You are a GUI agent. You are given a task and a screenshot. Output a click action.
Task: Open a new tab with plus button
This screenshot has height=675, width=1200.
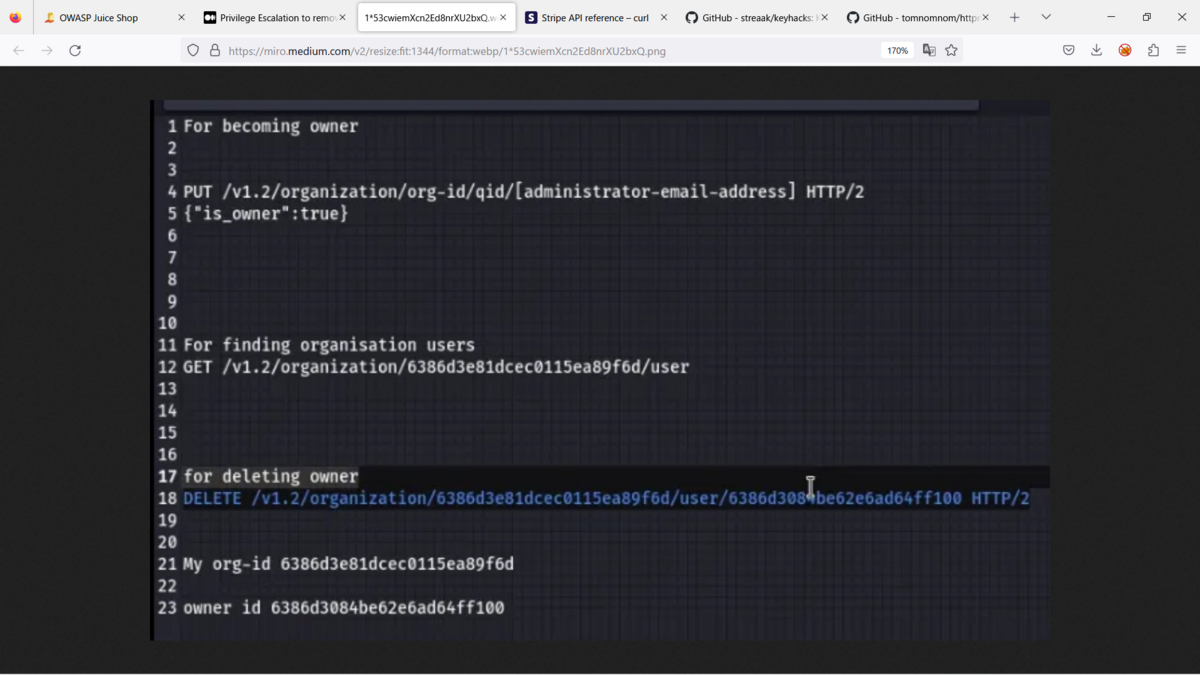click(1014, 17)
